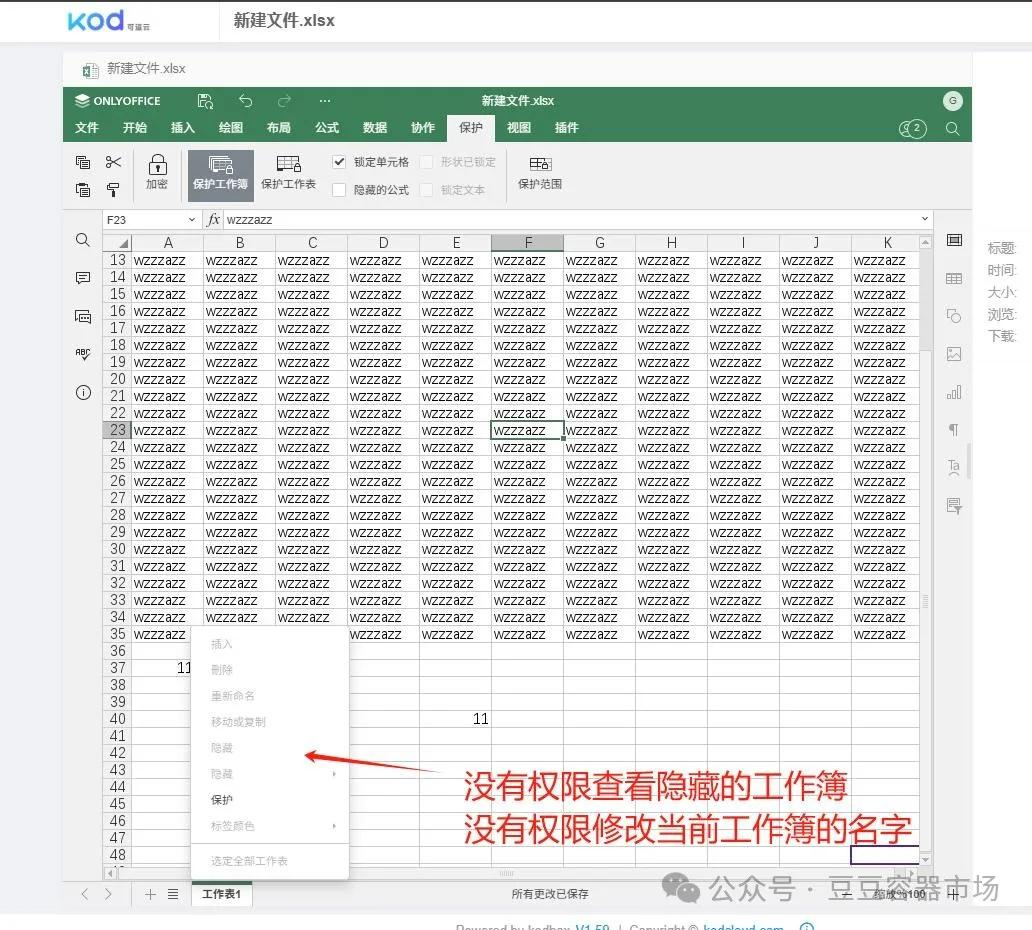Open chart settings in the right sidebar
This screenshot has width=1032, height=930.
click(954, 392)
